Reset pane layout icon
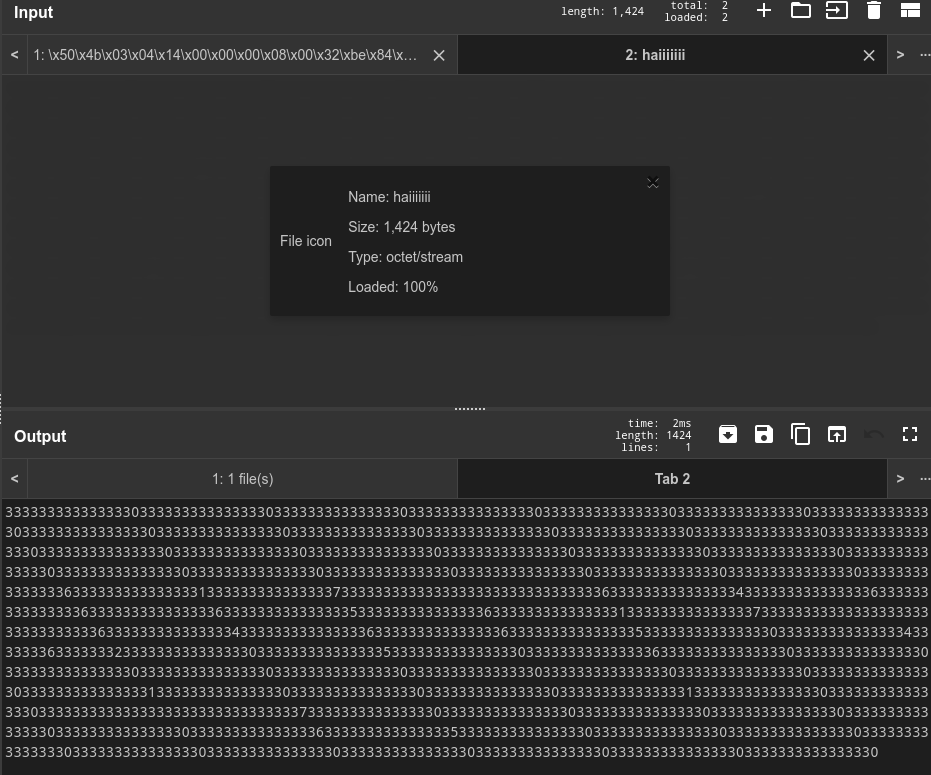The image size is (931, 775). click(x=909, y=11)
